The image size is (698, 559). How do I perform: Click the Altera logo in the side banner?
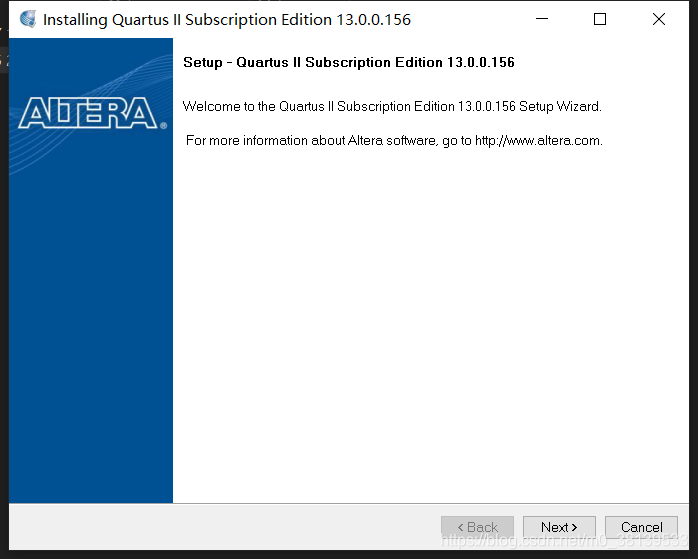[92, 113]
